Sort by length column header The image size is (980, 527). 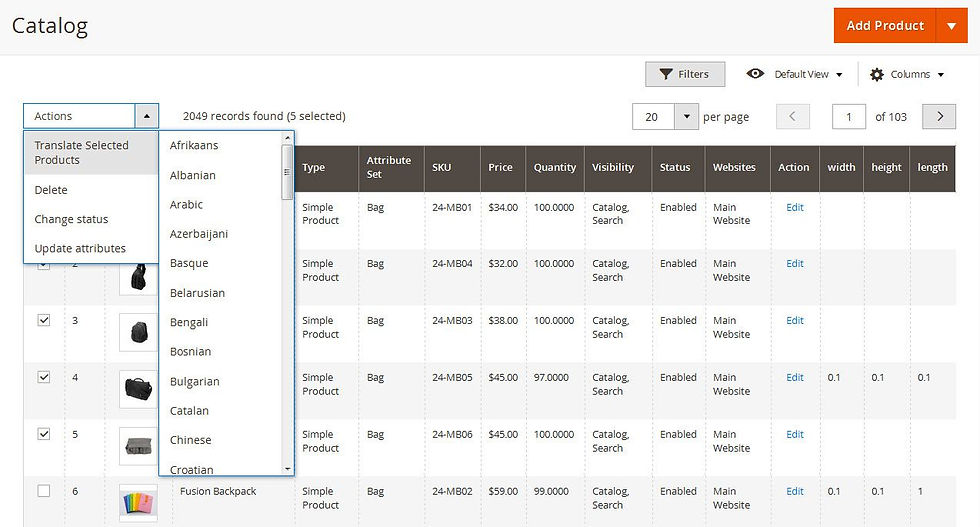pyautogui.click(x=932, y=168)
